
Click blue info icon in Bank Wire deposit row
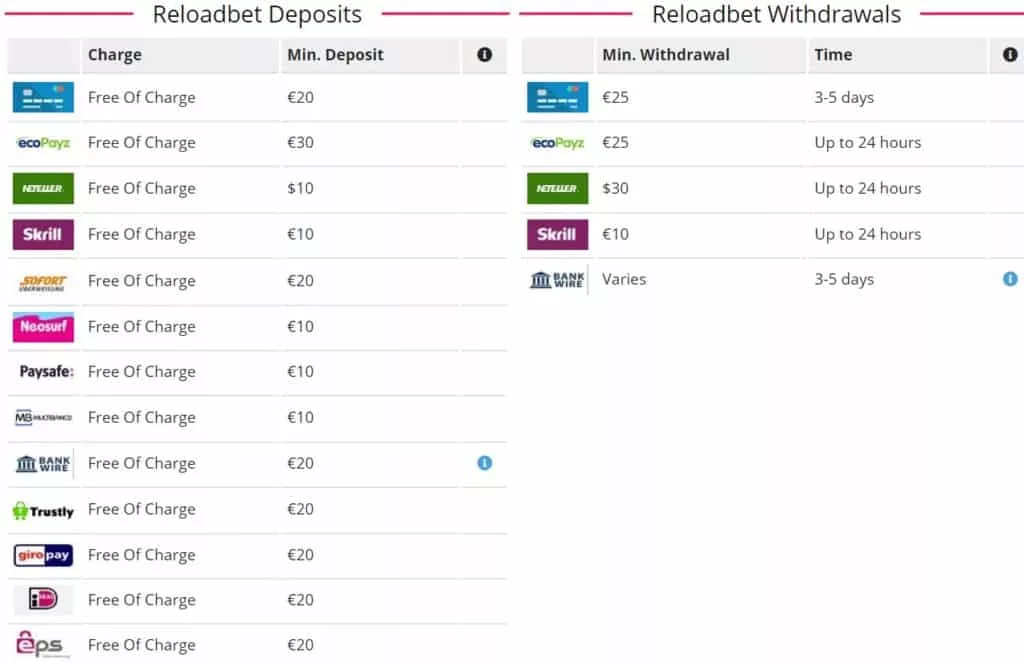coord(485,463)
